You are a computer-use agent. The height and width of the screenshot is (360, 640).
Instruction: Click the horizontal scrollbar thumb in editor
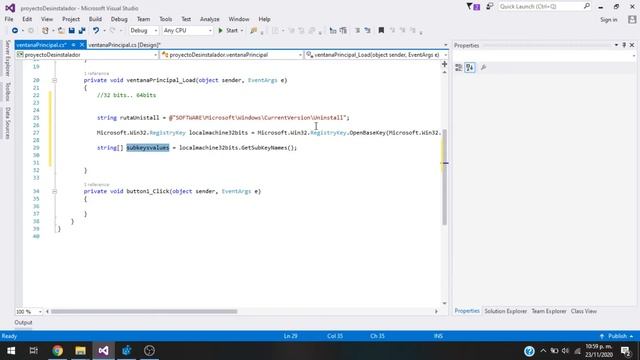144,311
